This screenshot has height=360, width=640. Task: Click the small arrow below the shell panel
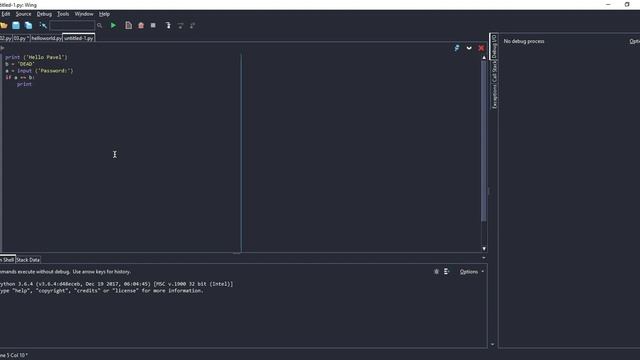click(492, 344)
